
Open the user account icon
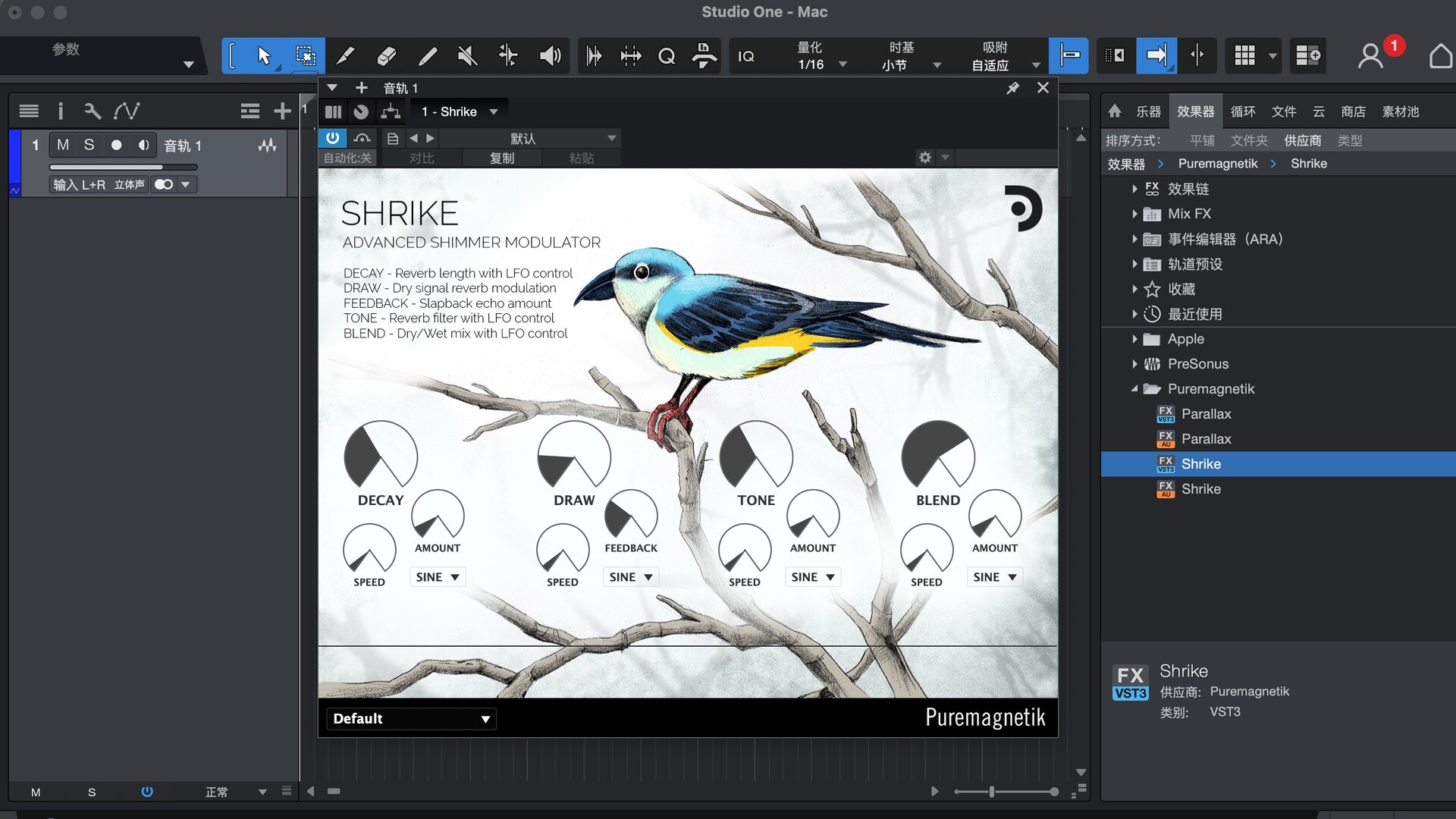click(x=1370, y=56)
